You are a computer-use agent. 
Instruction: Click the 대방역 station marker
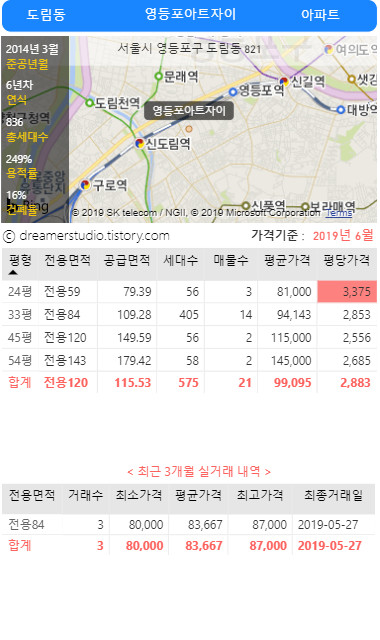[341, 109]
